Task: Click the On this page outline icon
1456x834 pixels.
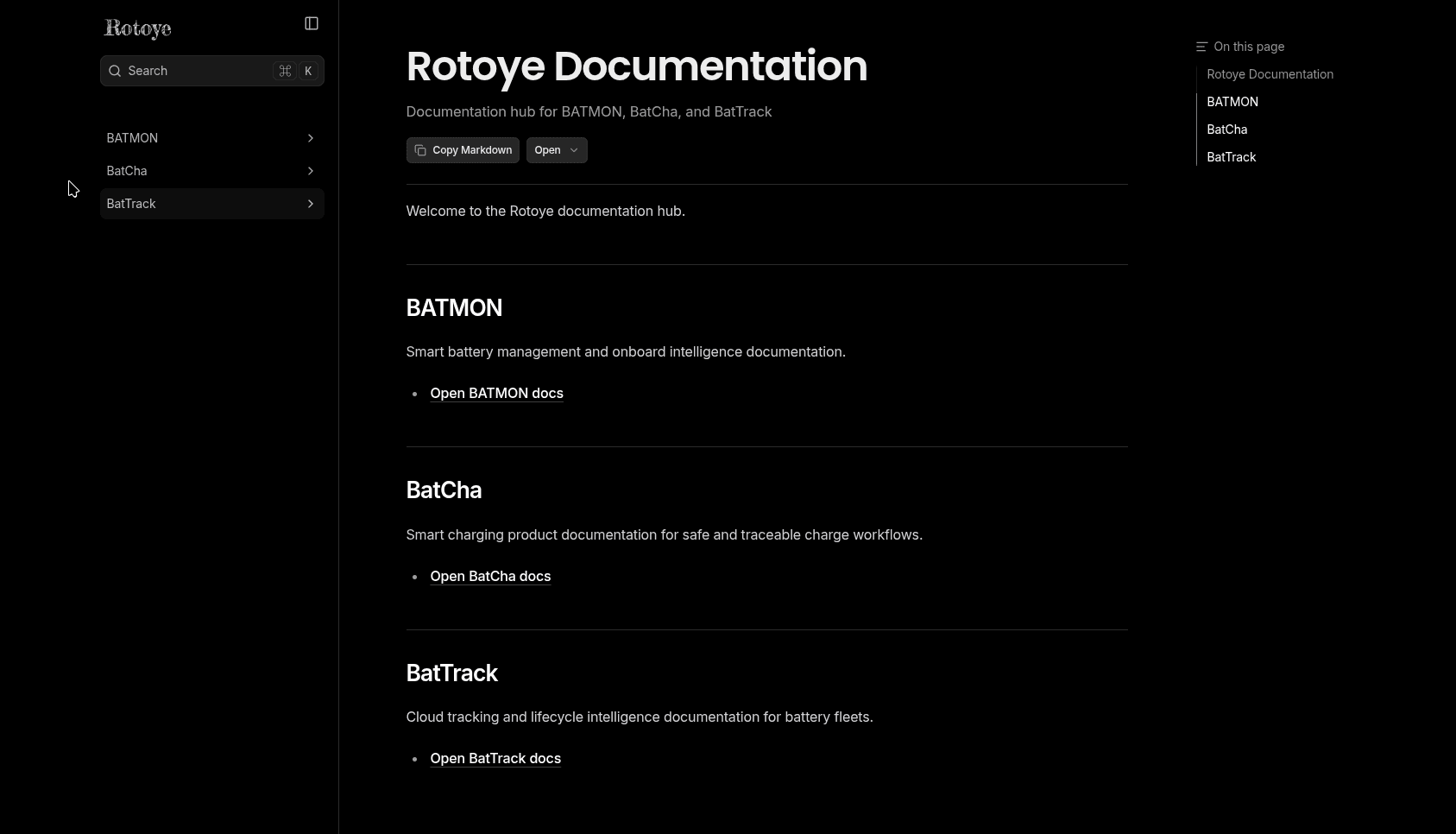Action: [1201, 47]
